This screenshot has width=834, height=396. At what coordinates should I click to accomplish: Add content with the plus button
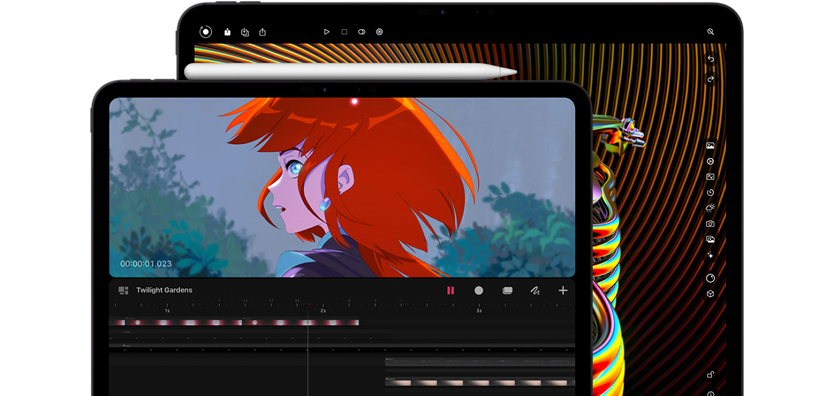coord(563,290)
